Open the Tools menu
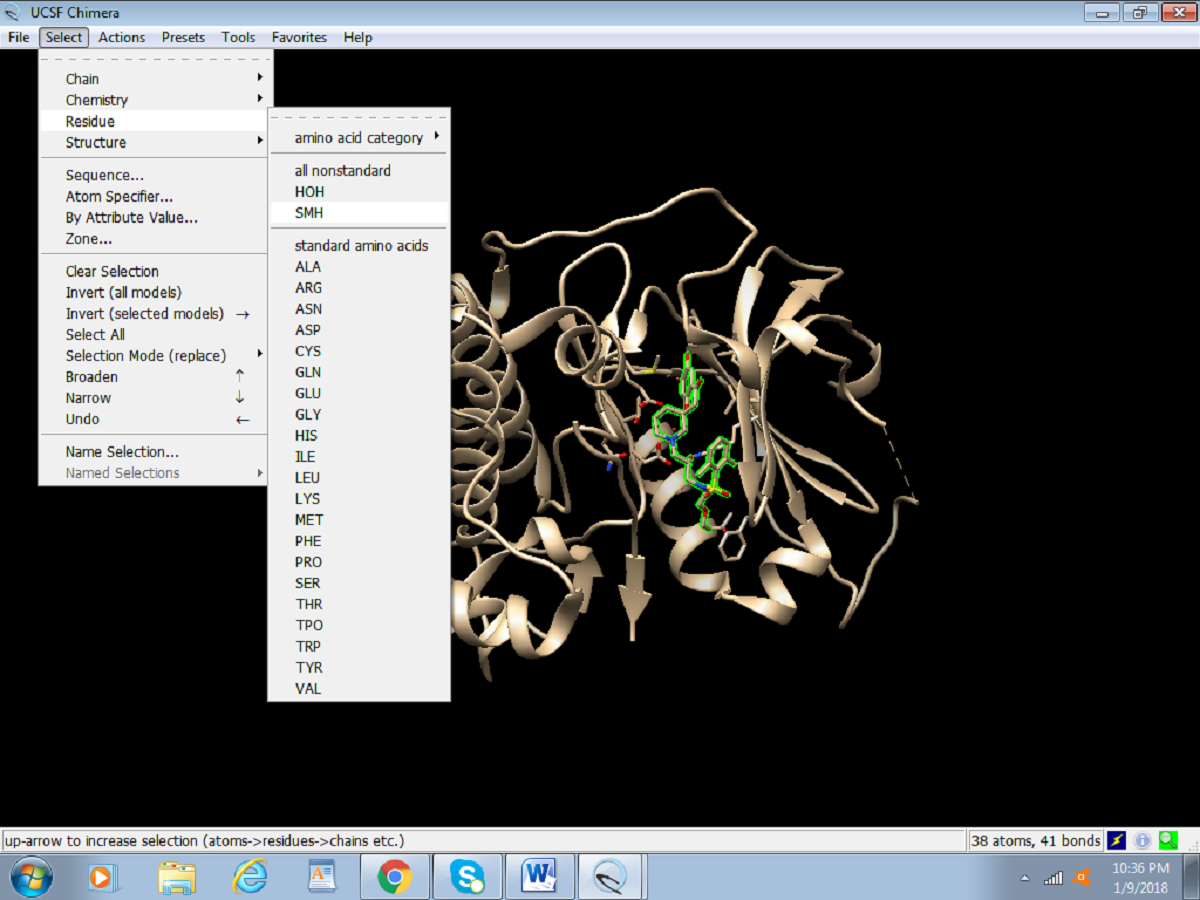The image size is (1200, 900). click(x=238, y=37)
